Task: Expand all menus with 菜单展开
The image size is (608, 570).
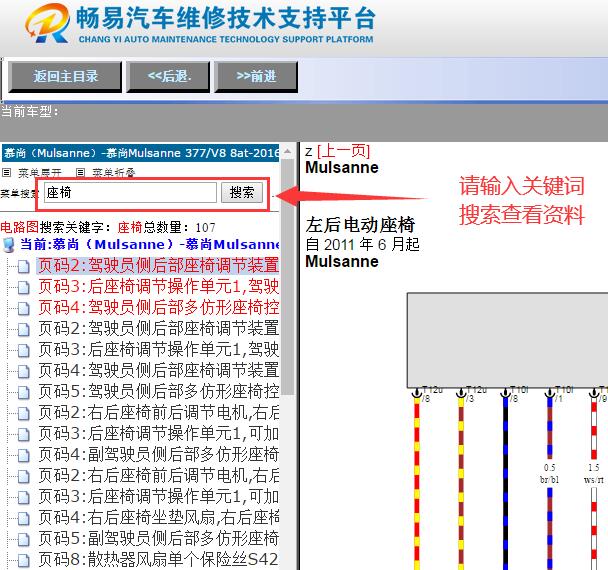Action: 39,173
